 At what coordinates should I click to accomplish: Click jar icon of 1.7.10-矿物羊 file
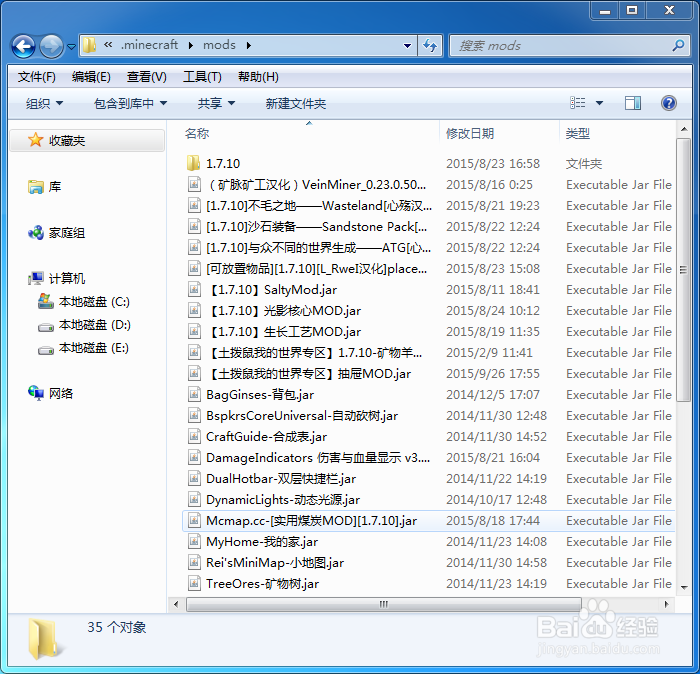click(x=194, y=352)
